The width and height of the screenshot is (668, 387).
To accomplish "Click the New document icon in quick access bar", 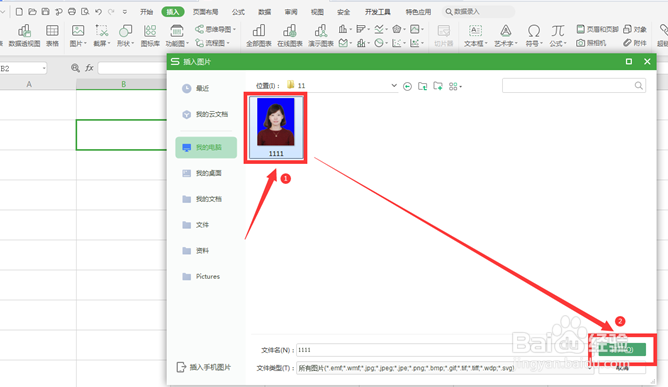I will pyautogui.click(x=19, y=12).
